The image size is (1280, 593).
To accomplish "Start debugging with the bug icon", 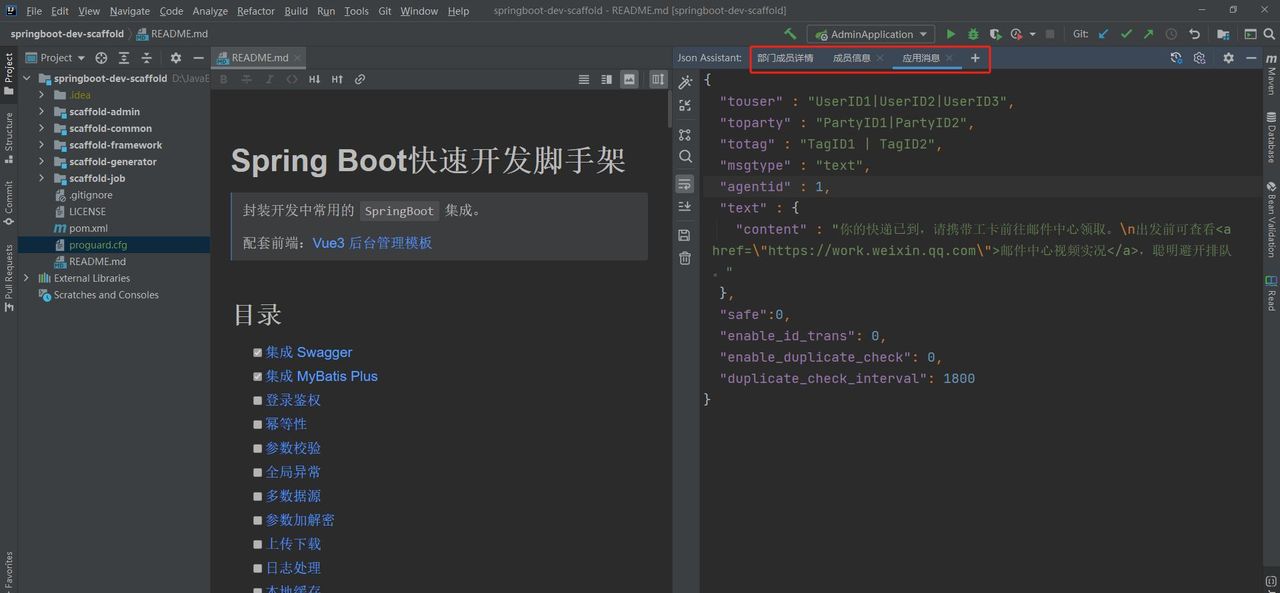I will (x=971, y=33).
